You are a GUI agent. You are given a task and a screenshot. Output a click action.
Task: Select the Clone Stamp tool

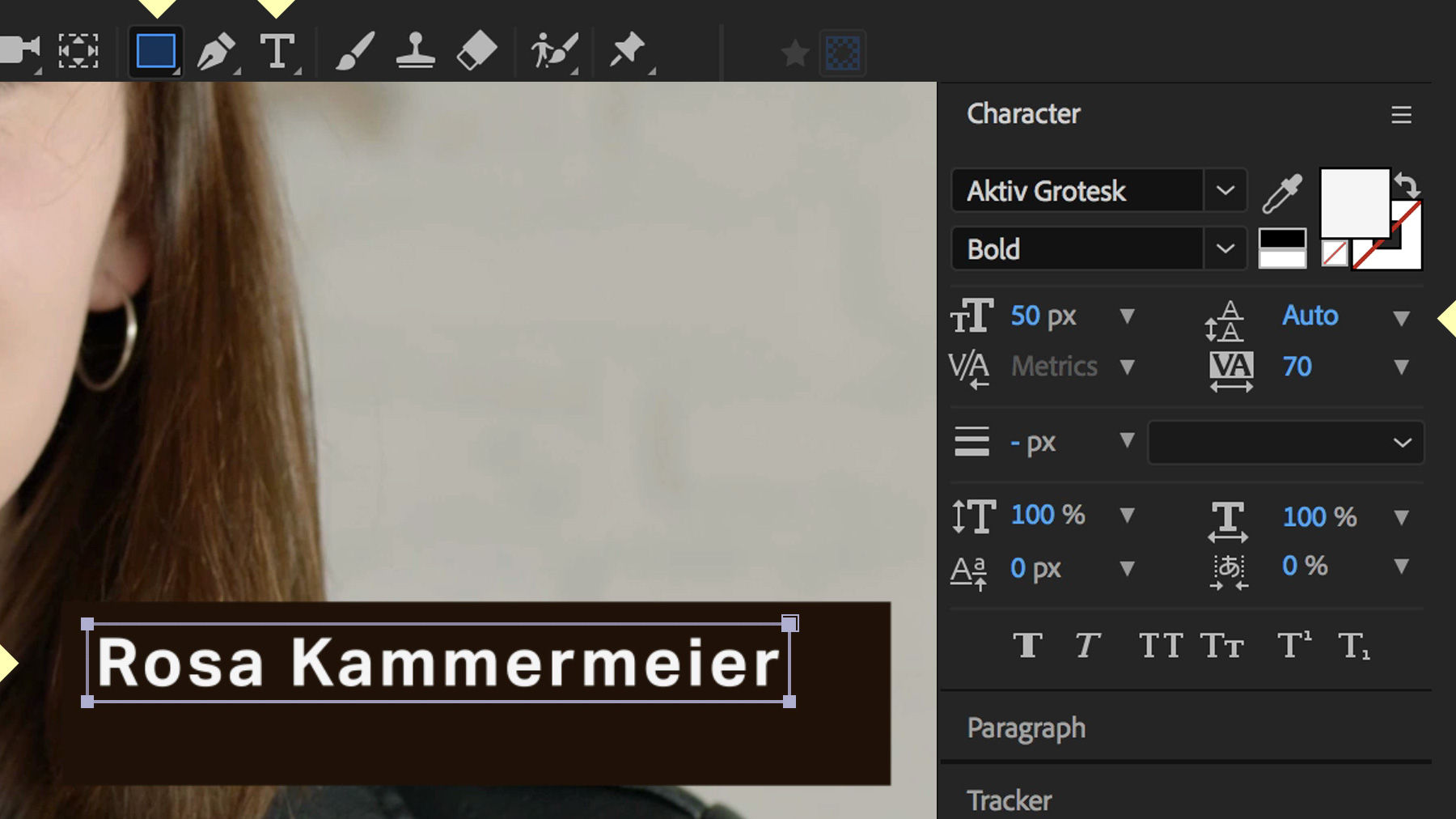[x=416, y=50]
